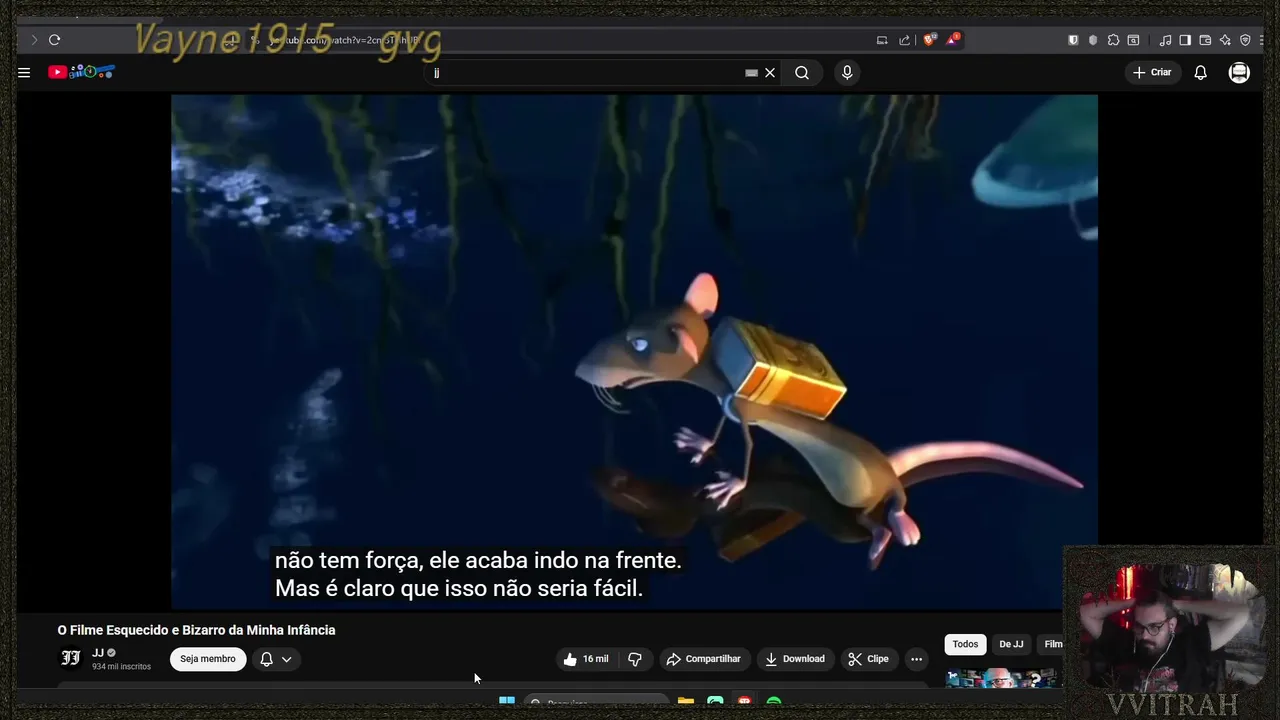Click Seja membro button
Image resolution: width=1280 pixels, height=720 pixels.
coord(208,659)
